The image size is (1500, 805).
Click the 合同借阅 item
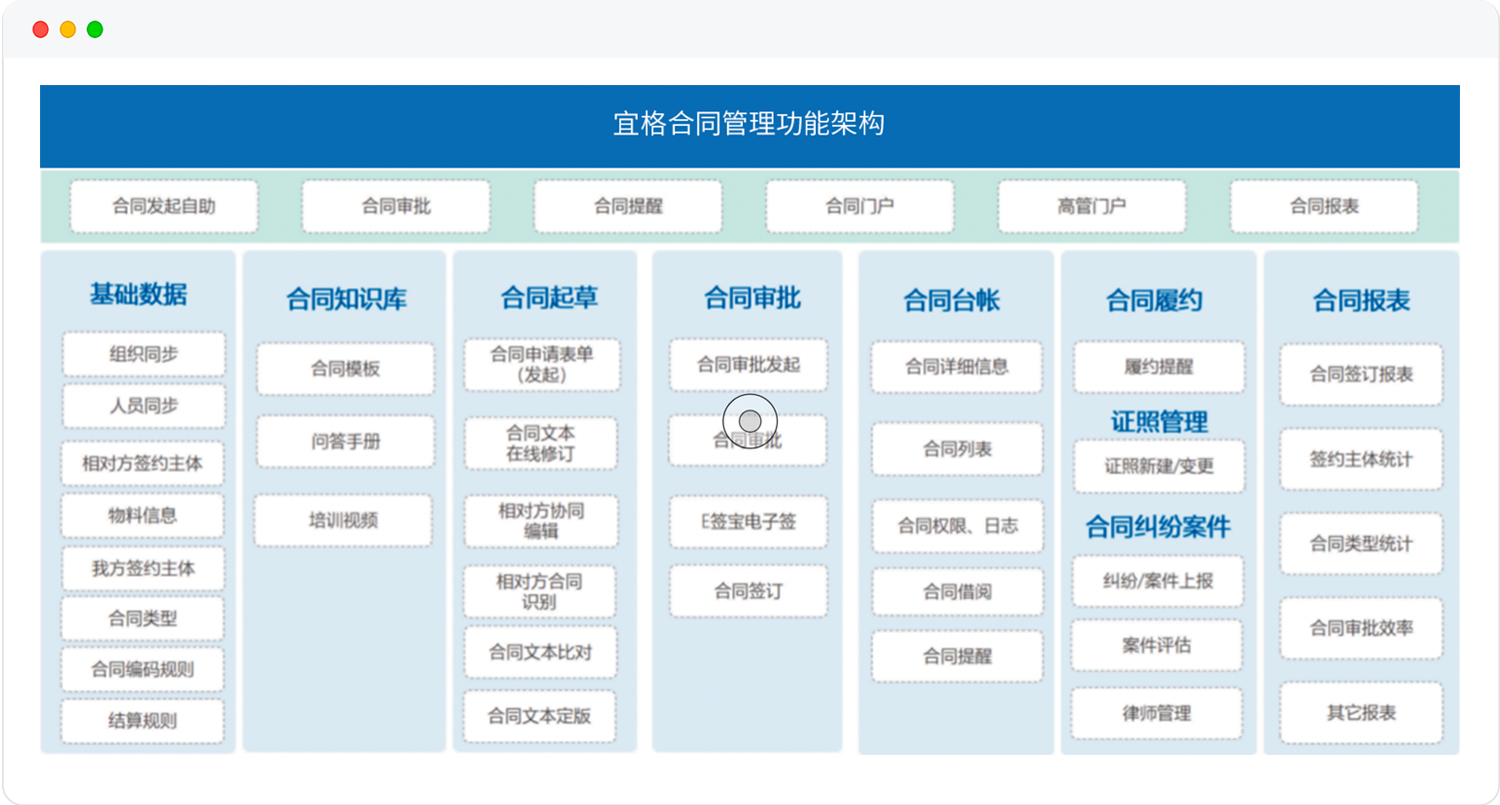point(958,592)
